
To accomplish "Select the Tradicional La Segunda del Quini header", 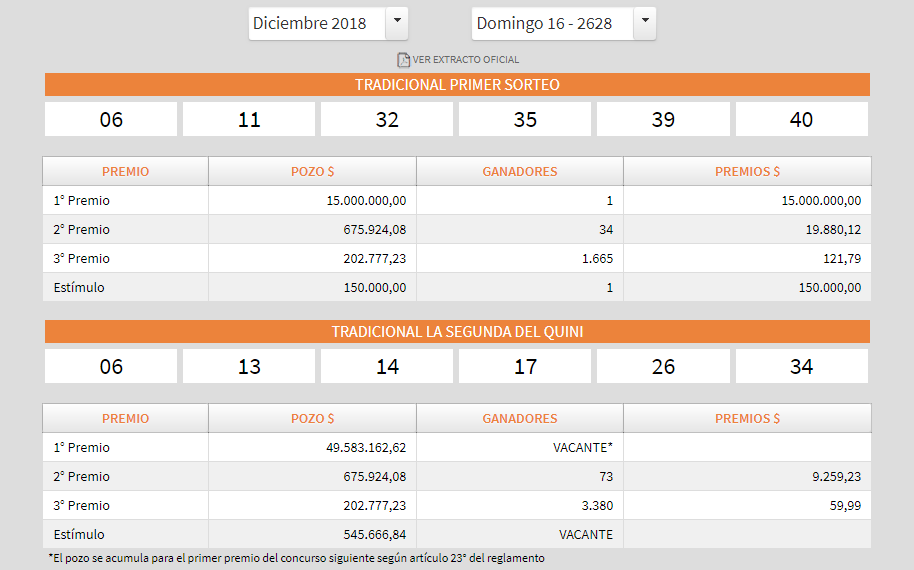I will (457, 332).
